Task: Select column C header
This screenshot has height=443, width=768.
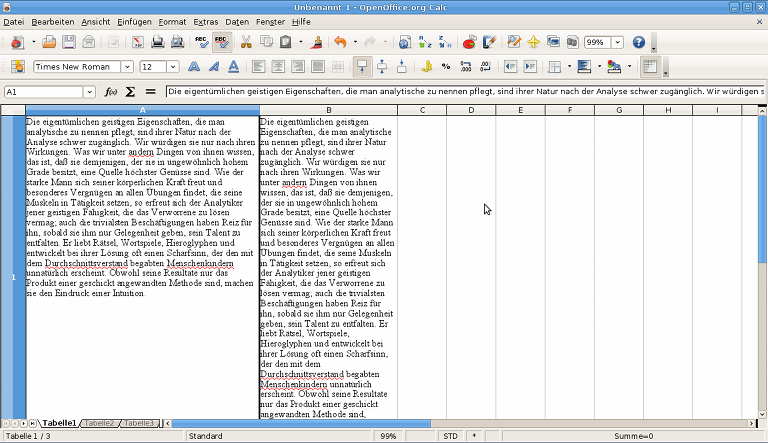Action: [x=422, y=110]
